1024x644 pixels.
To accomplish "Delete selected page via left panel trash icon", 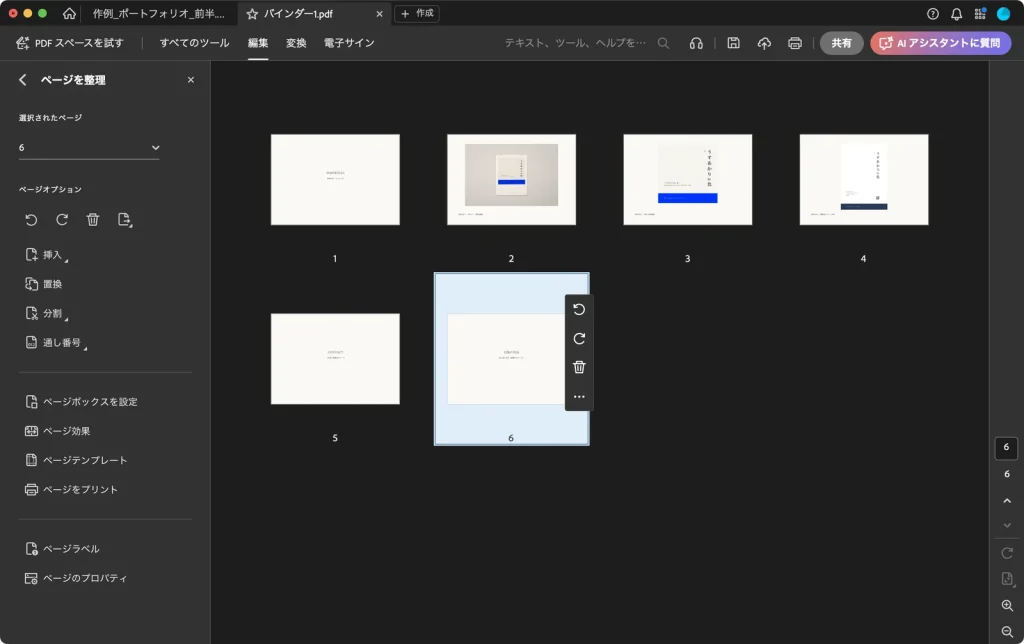I will [93, 219].
